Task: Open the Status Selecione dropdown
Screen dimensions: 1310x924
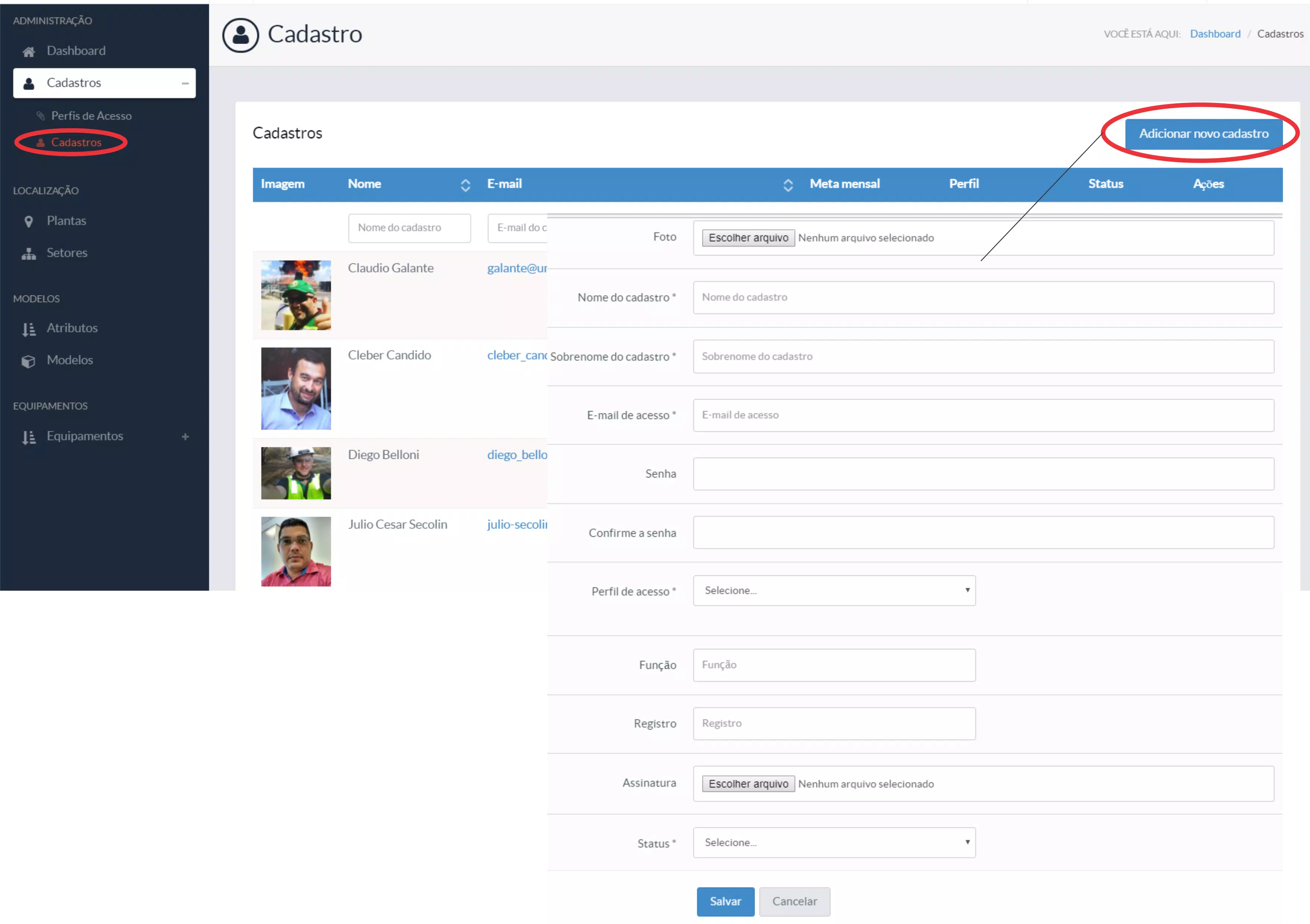Action: 834,842
